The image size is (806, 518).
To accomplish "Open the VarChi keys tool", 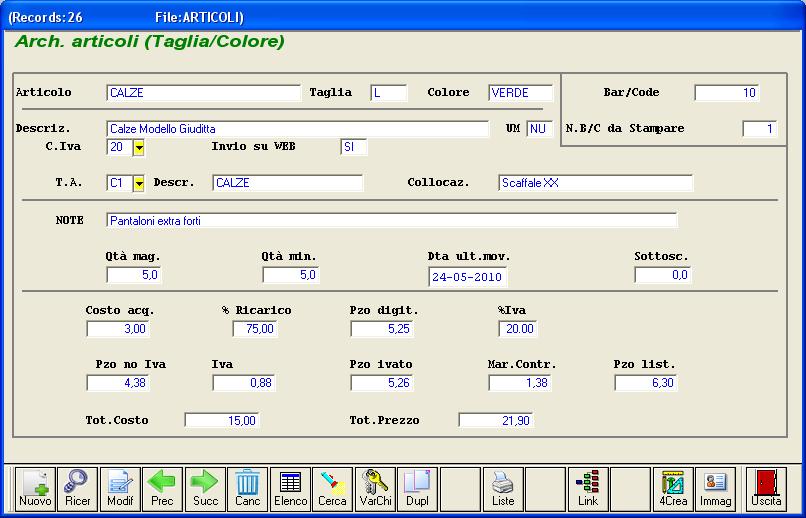I will (375, 489).
